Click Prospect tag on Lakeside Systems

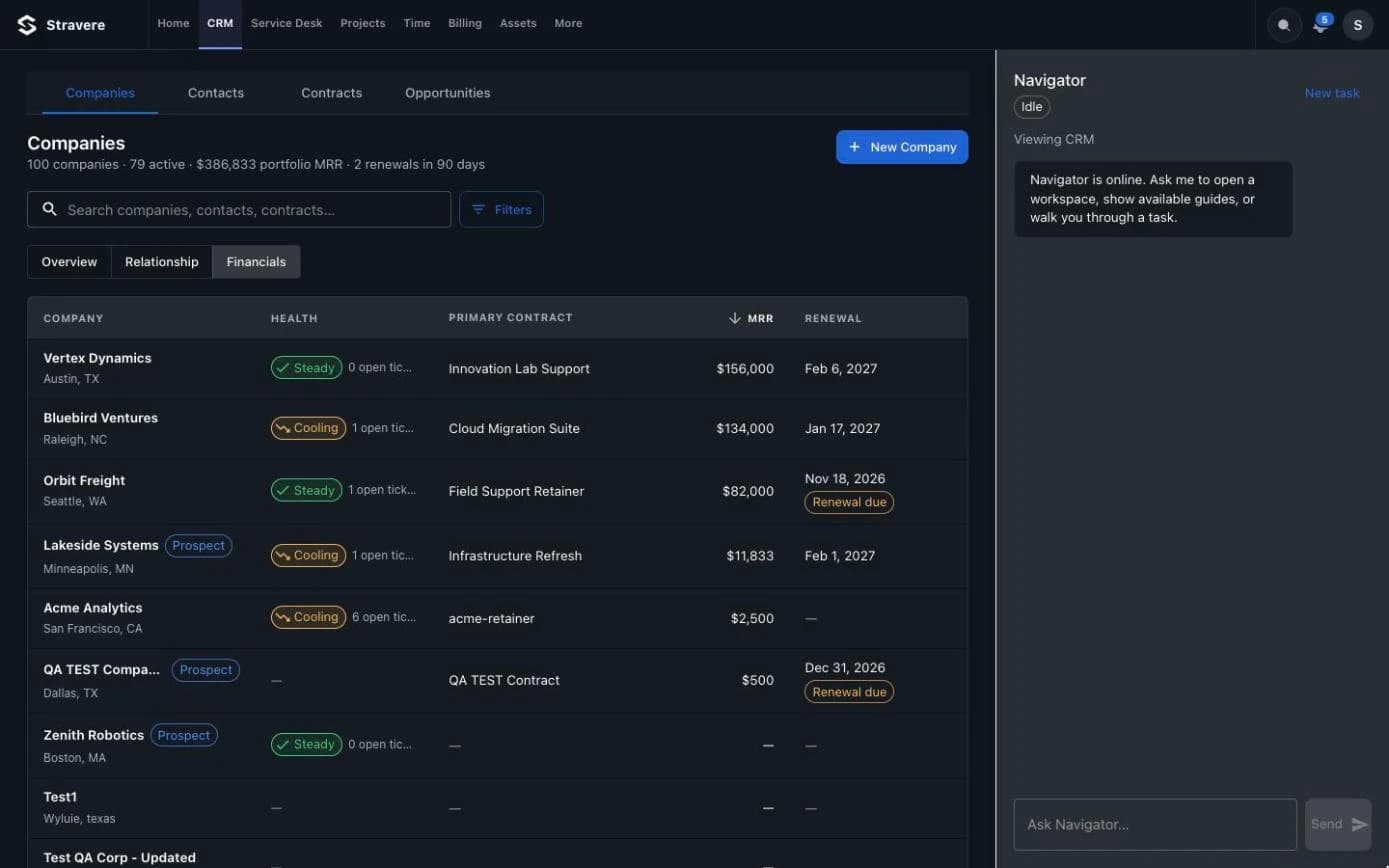pos(198,545)
